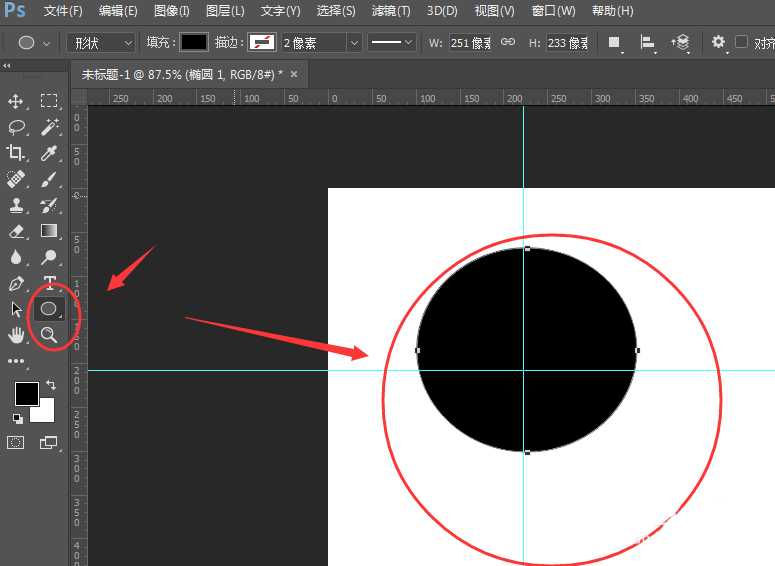
Task: Enable the align edges checkbox
Action: click(x=741, y=42)
